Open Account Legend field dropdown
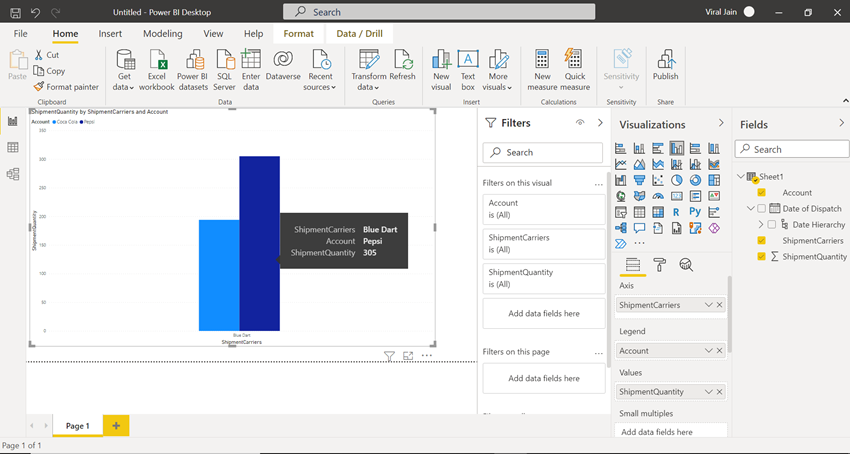850x454 pixels. pos(708,351)
